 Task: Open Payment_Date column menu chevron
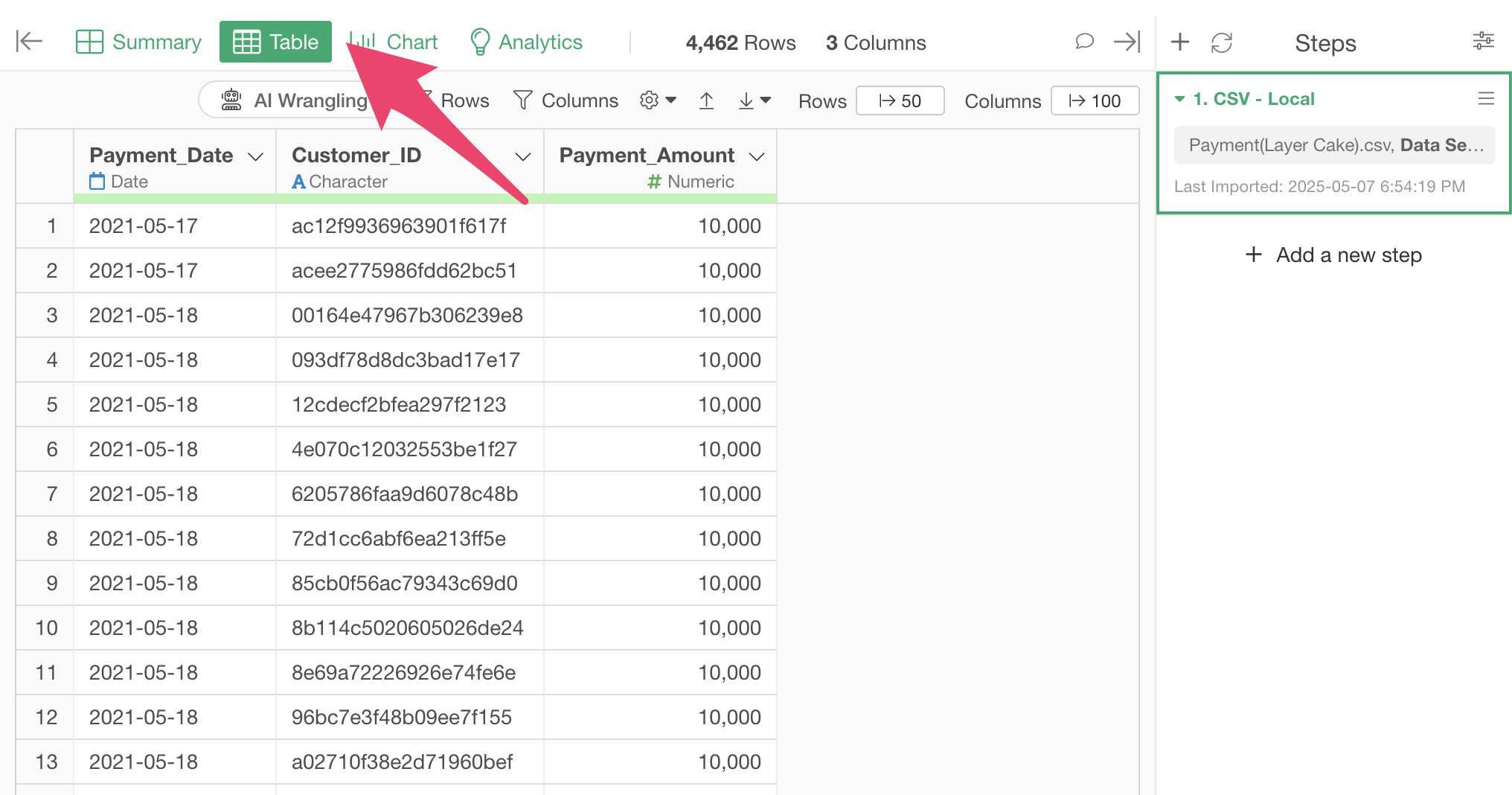256,156
